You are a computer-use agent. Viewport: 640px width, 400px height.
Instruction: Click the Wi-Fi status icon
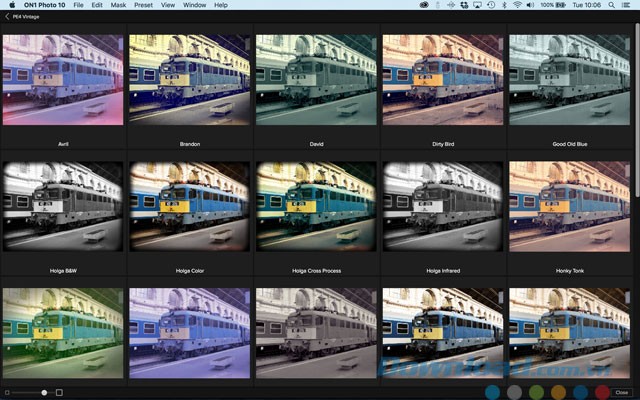(x=517, y=5)
